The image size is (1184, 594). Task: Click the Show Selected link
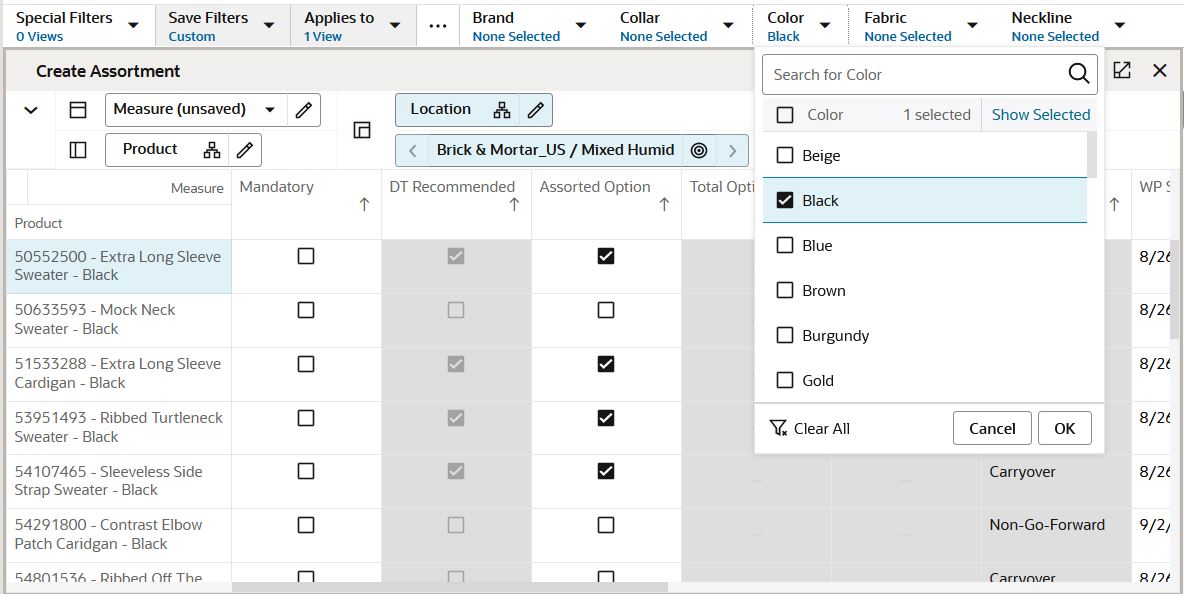click(x=1040, y=115)
